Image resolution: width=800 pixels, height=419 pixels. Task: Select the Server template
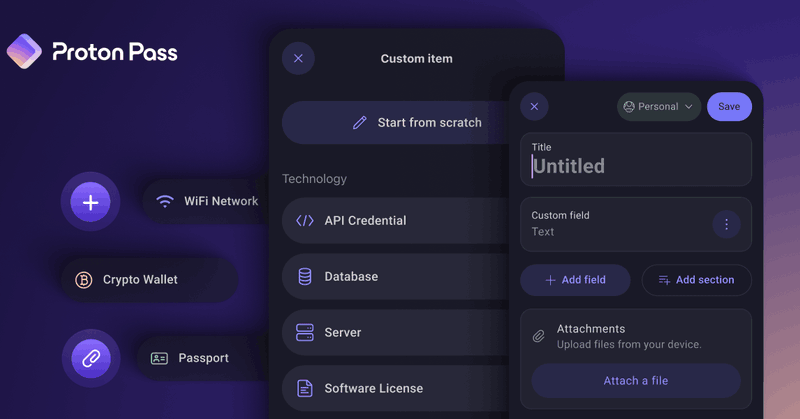pyautogui.click(x=395, y=332)
